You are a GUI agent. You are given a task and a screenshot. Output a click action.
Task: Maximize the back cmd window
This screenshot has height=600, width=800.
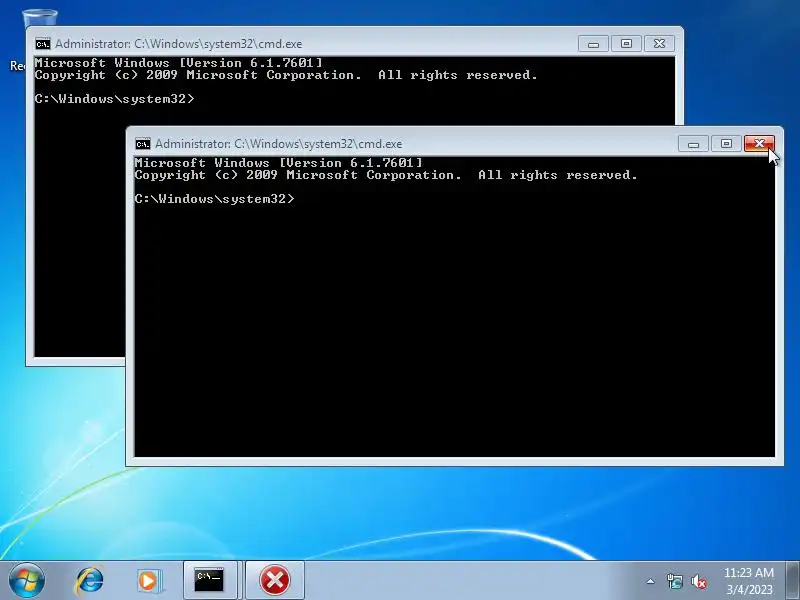626,44
